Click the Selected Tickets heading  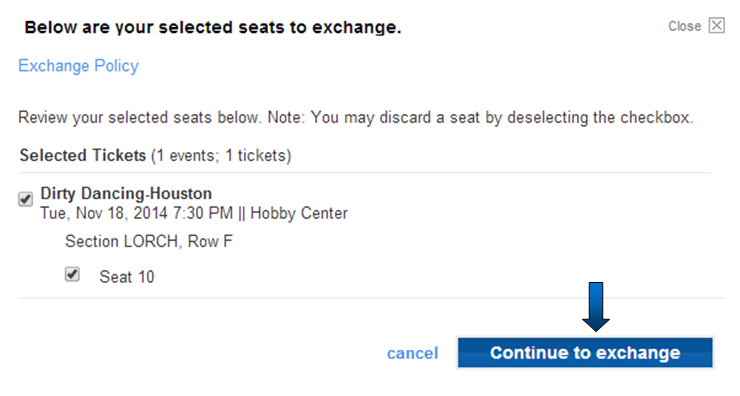pos(83,155)
